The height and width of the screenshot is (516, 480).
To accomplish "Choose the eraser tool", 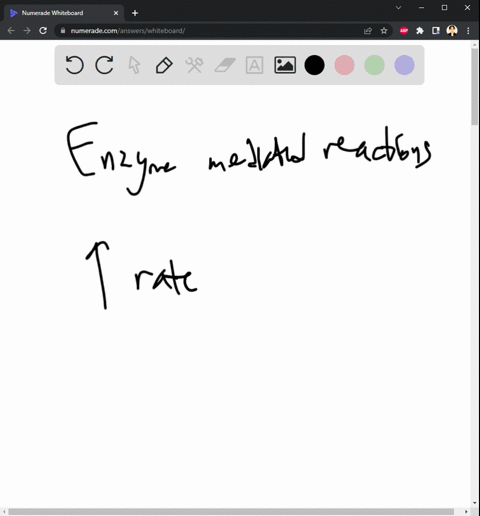I will 225,65.
